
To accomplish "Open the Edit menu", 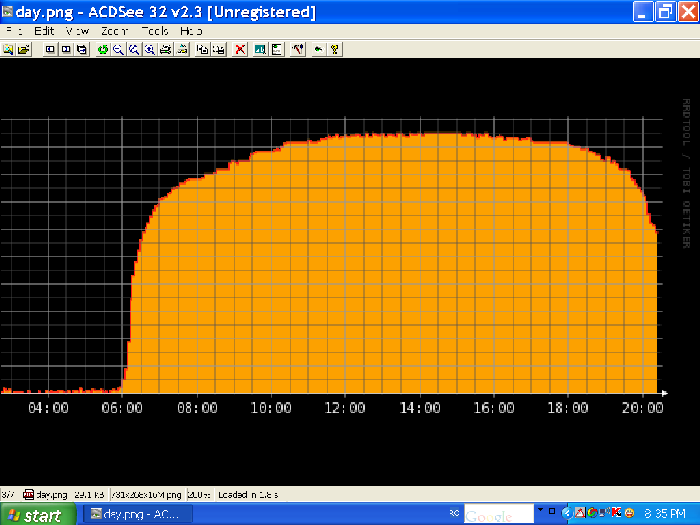I will point(44,31).
